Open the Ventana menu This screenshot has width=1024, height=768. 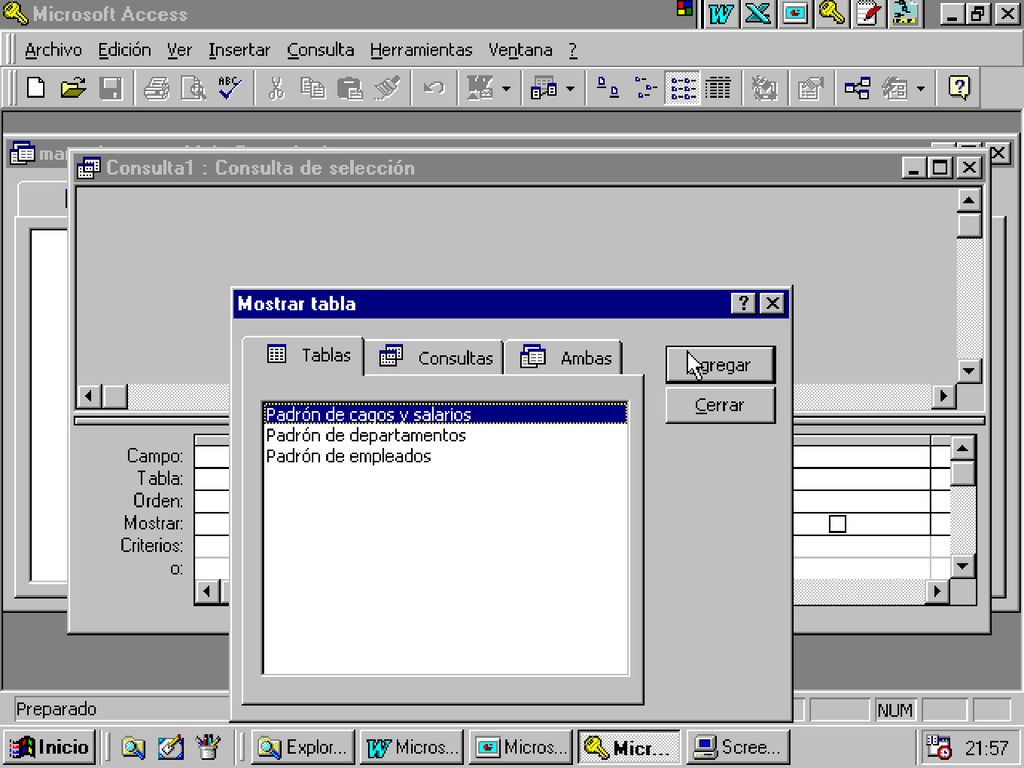(x=520, y=50)
